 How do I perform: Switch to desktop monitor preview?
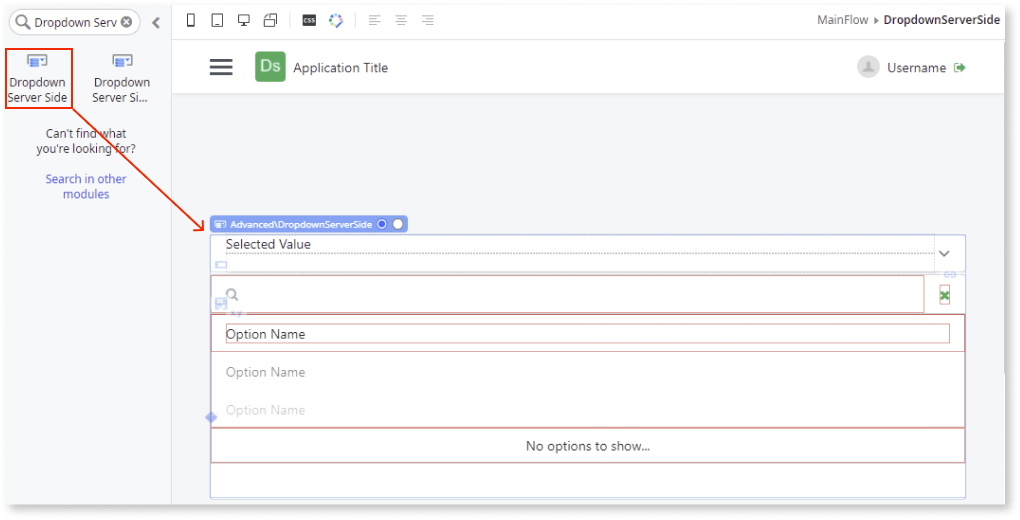pyautogui.click(x=244, y=20)
